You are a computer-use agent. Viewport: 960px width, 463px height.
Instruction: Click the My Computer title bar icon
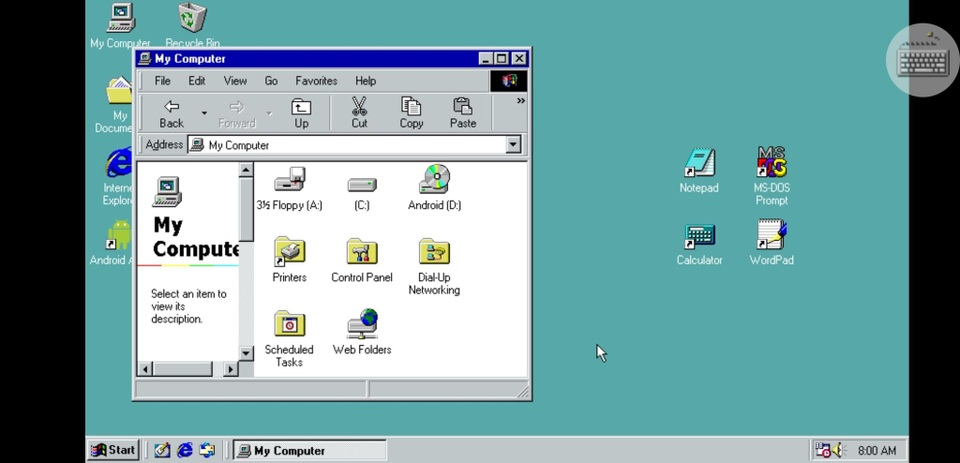pos(144,59)
